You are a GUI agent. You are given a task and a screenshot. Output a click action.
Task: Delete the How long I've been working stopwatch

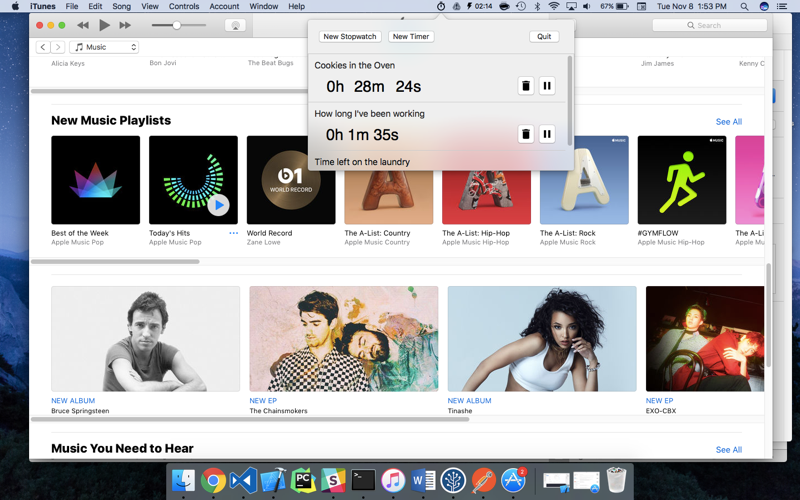click(x=526, y=134)
